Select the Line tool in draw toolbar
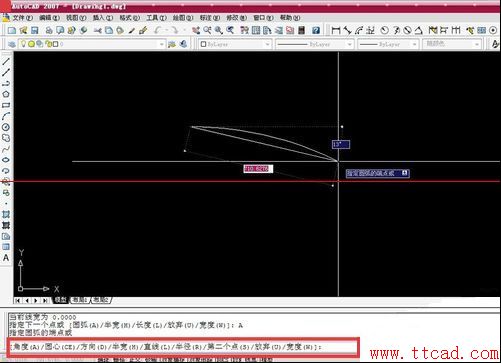501x363 pixels. pos(6,61)
